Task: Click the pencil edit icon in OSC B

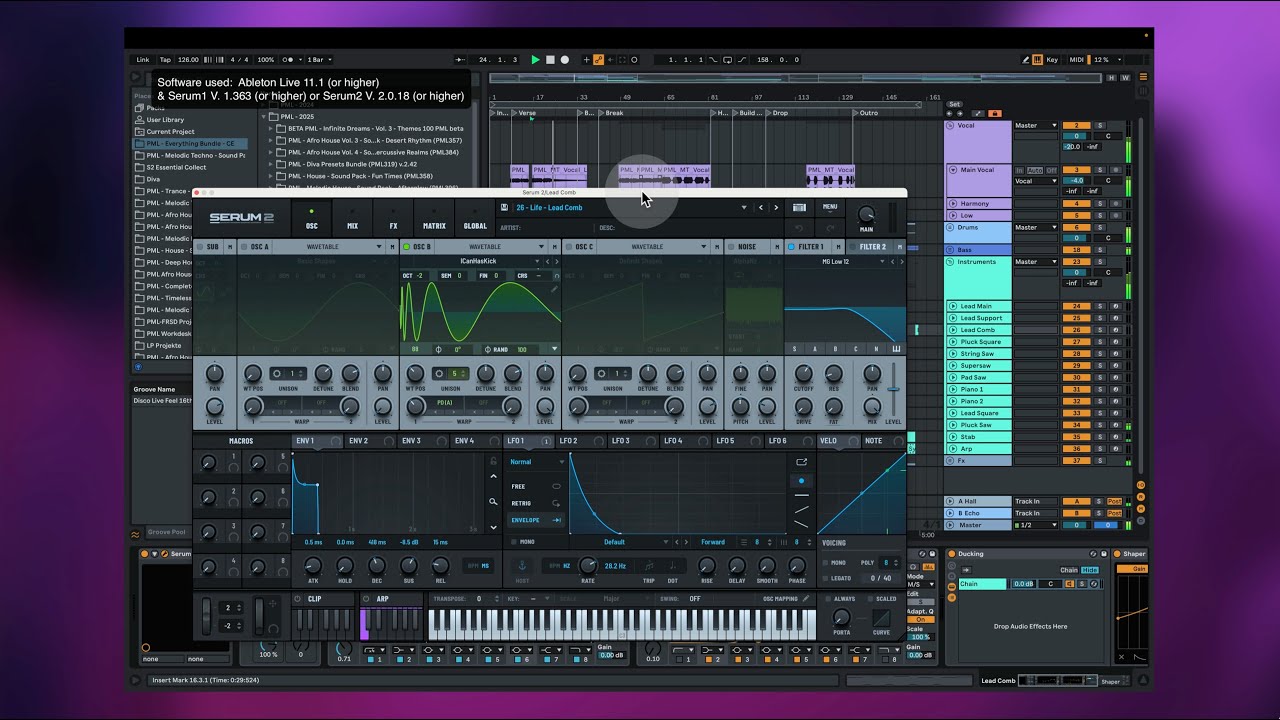Action: [x=554, y=290]
